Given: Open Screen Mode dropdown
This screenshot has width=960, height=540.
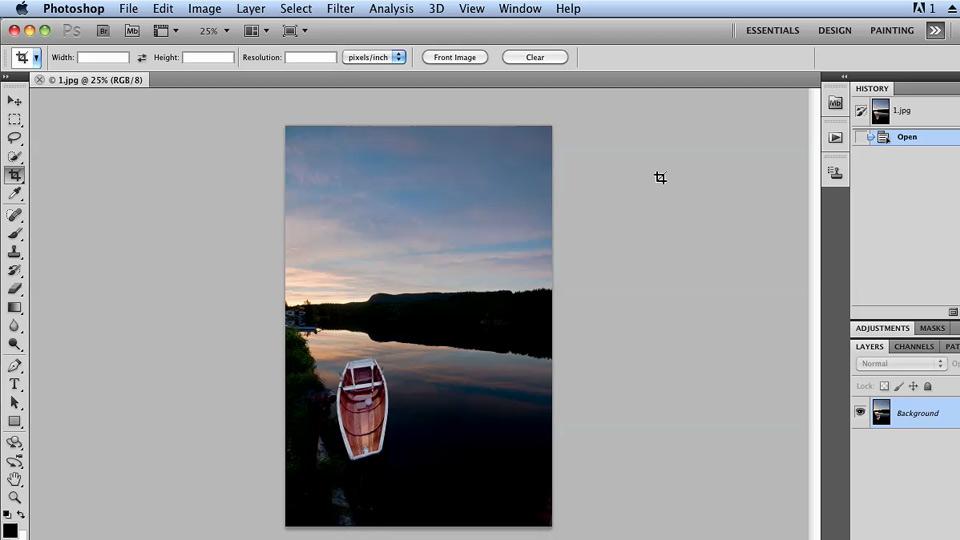Looking at the screenshot, I should 295,31.
